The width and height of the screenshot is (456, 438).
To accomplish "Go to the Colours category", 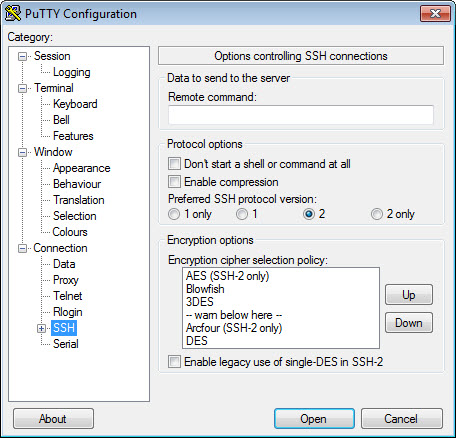I will click(x=70, y=232).
